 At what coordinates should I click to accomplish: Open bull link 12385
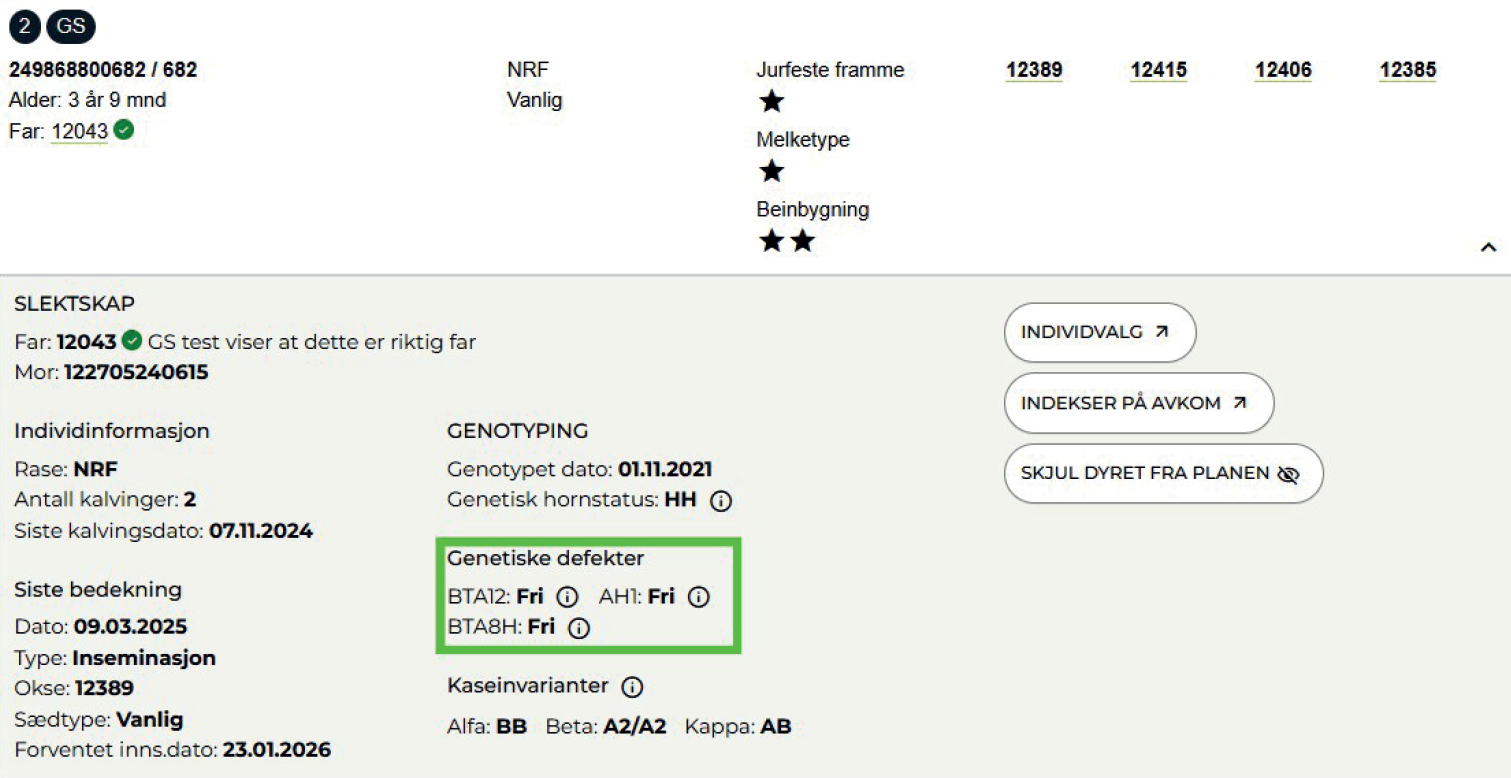[x=1407, y=70]
